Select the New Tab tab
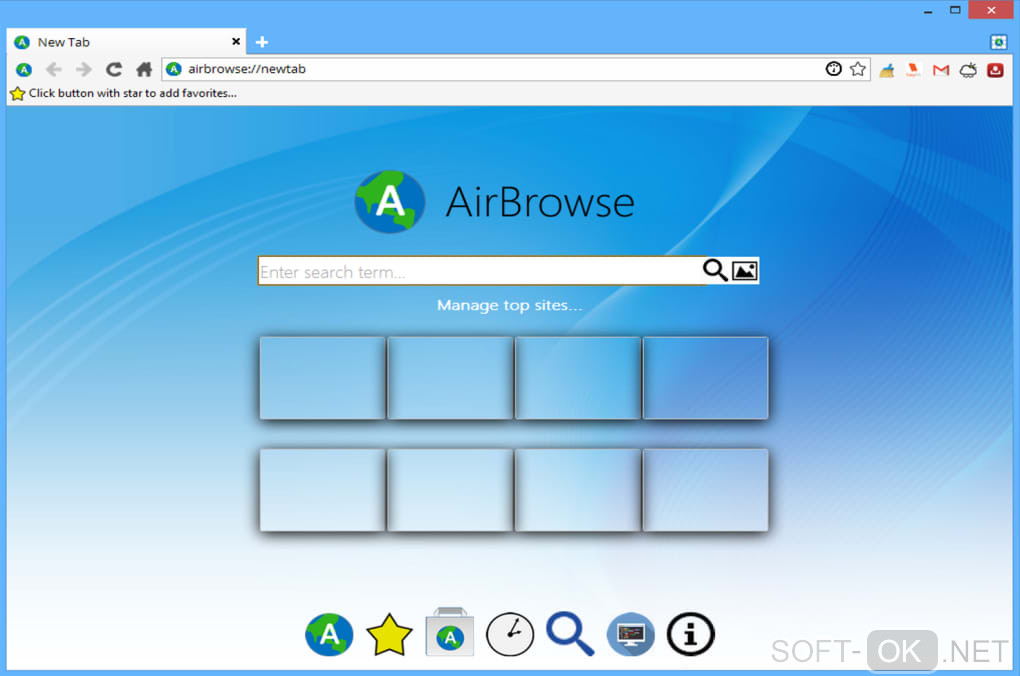The width and height of the screenshot is (1020, 676). click(x=127, y=42)
